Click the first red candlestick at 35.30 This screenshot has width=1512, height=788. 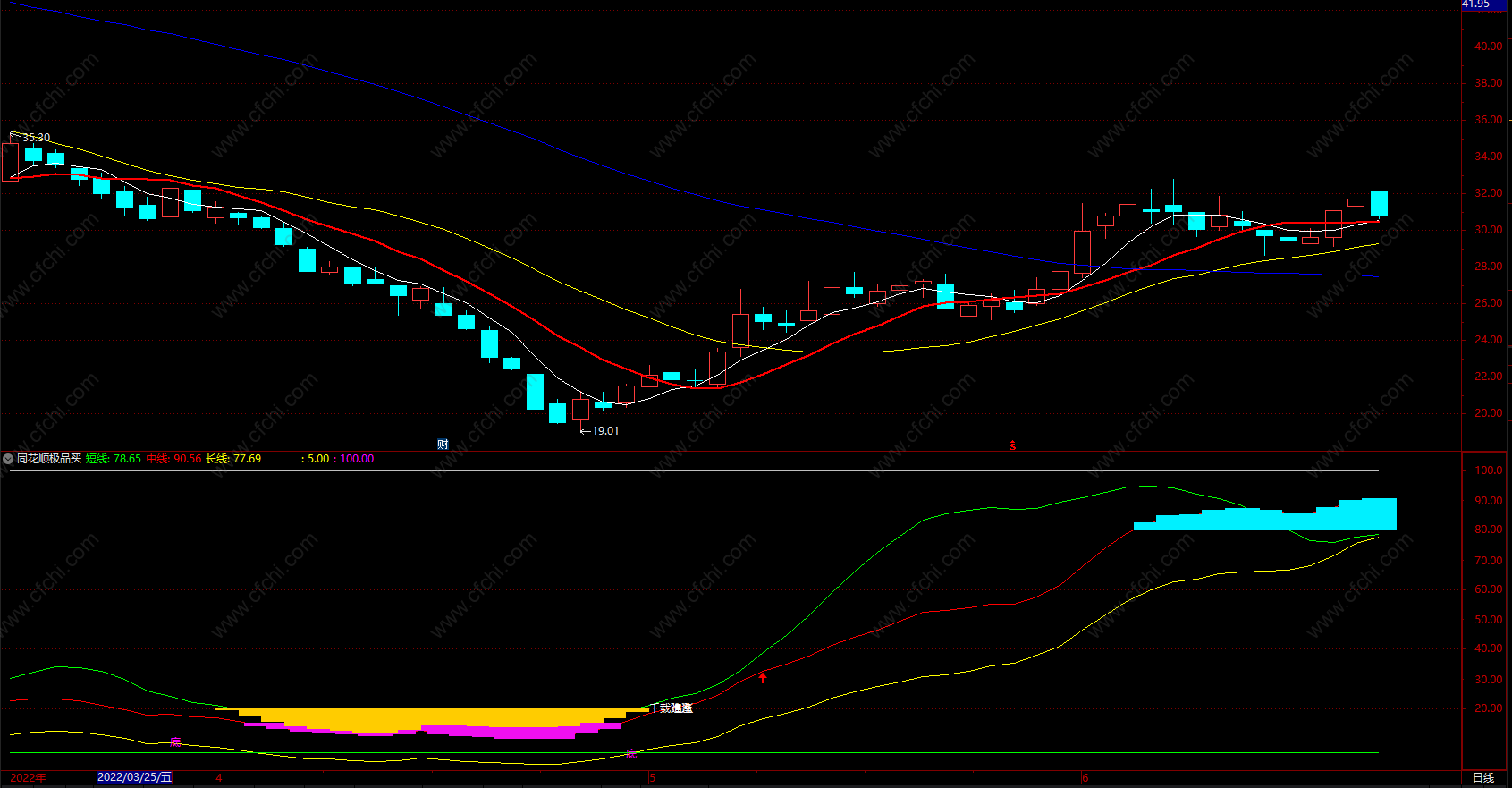[10, 162]
